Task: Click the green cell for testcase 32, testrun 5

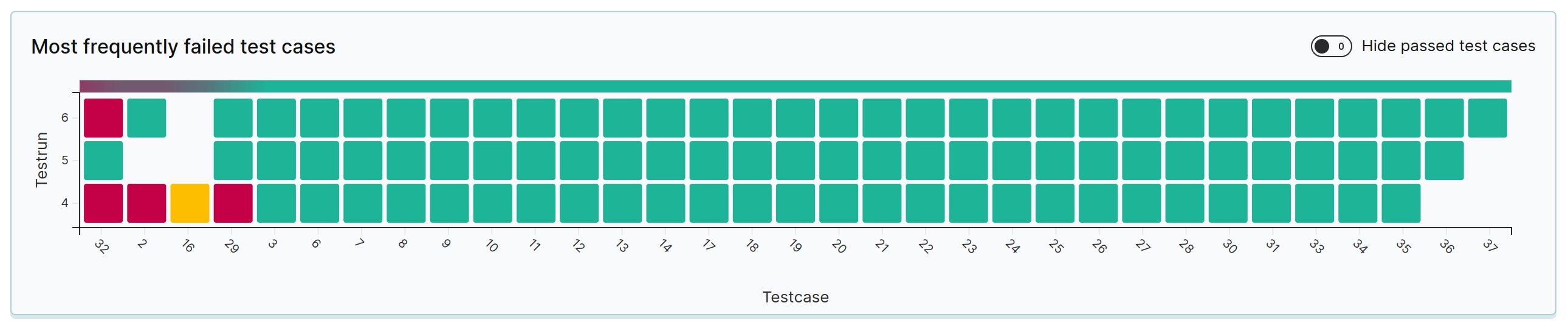Action: [103, 161]
